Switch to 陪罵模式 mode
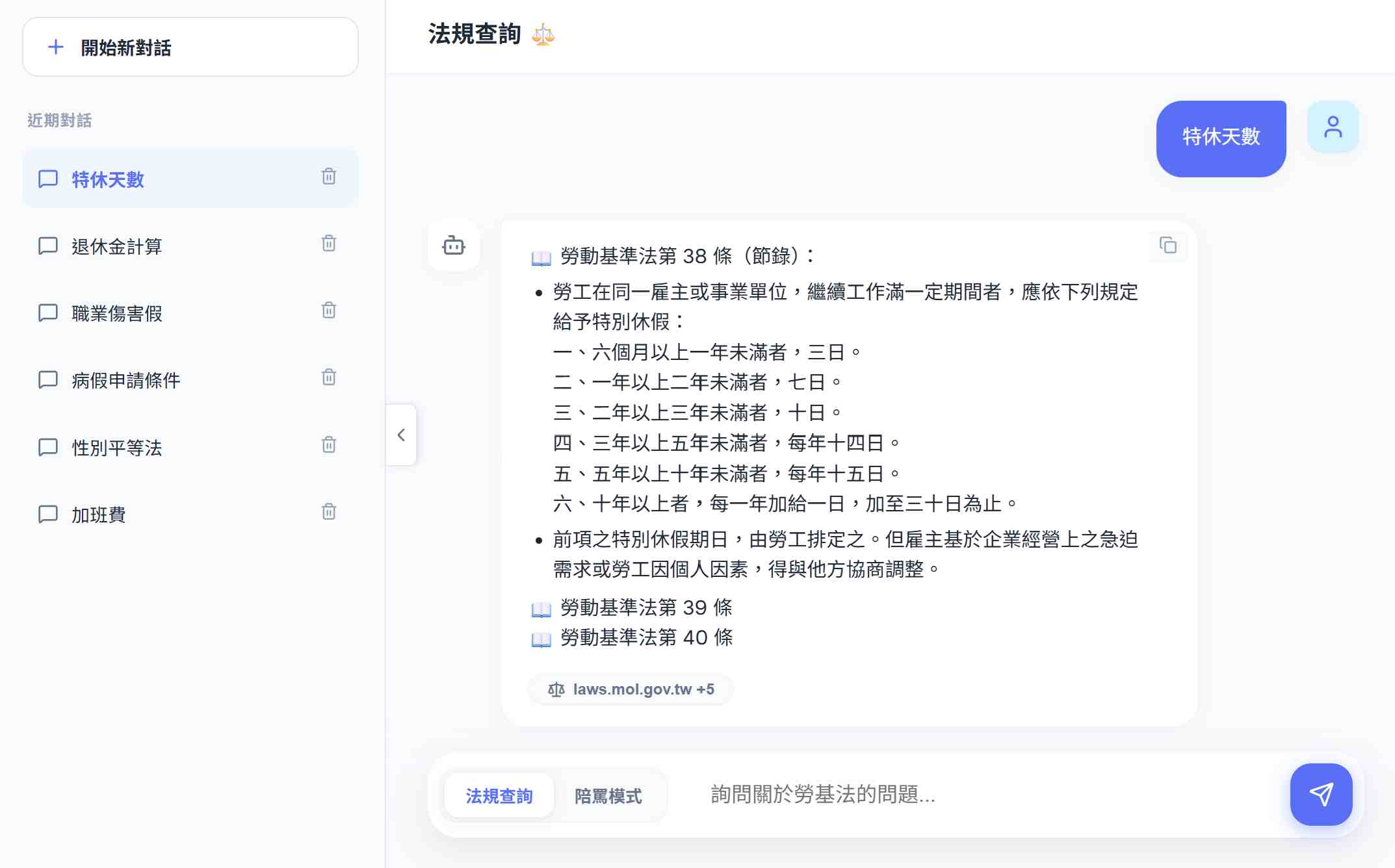 pyautogui.click(x=608, y=796)
